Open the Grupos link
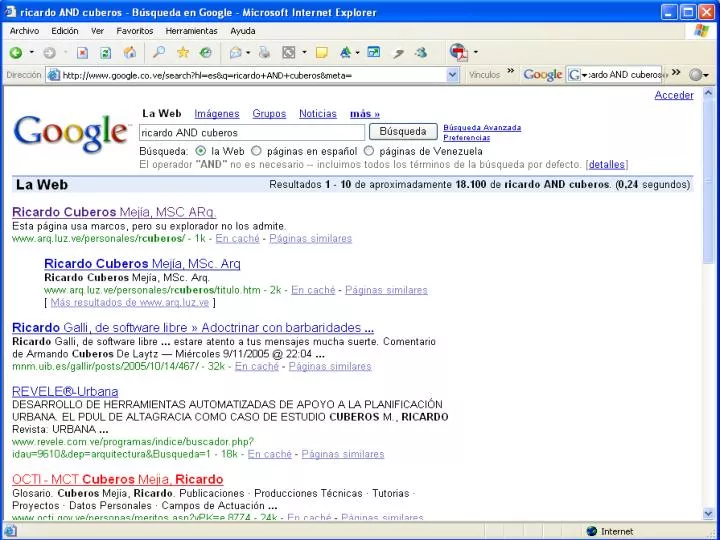 (x=269, y=113)
